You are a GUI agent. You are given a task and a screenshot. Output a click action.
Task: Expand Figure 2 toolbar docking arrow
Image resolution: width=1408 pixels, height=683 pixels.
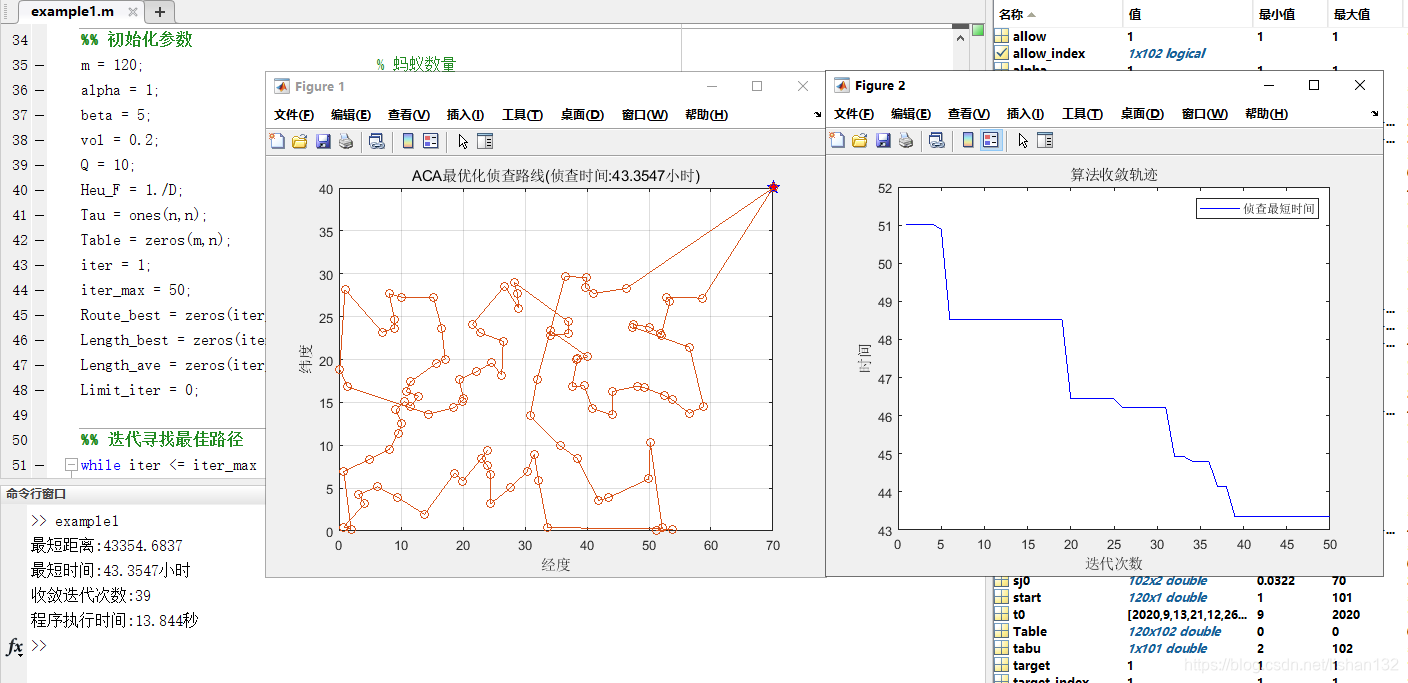tap(1377, 114)
